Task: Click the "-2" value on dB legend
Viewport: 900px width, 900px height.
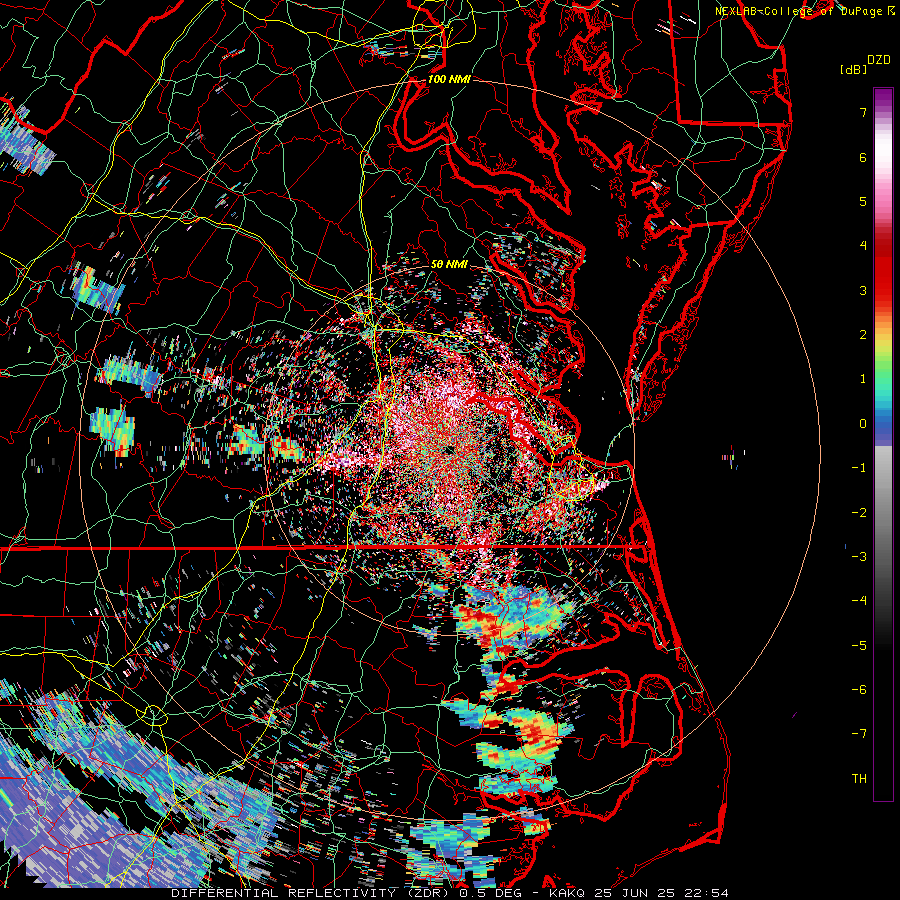Action: click(x=859, y=513)
